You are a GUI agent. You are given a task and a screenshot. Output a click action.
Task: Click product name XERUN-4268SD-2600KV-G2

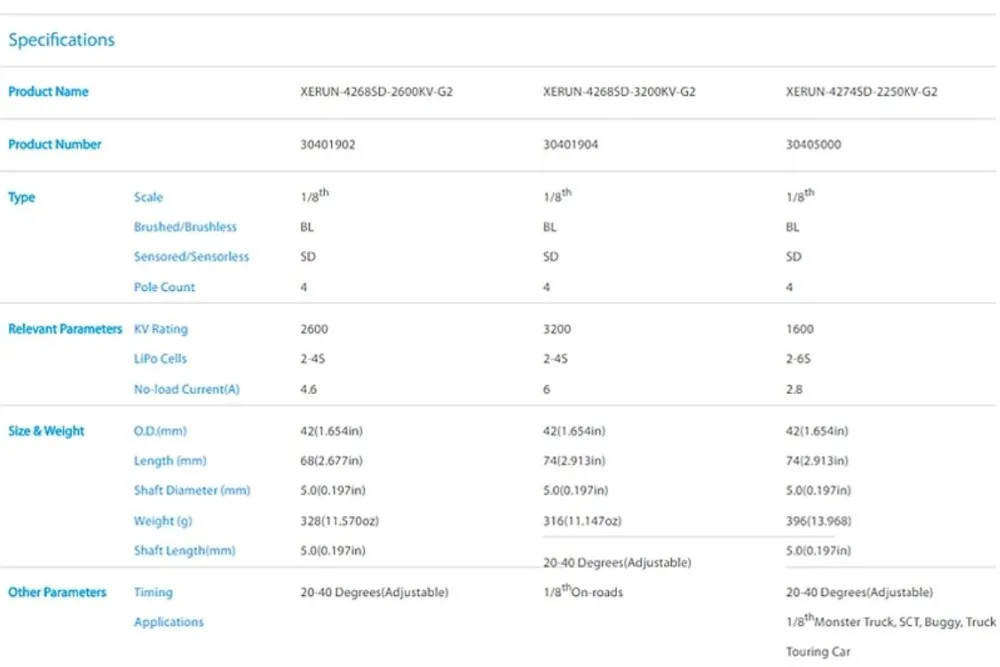pos(376,91)
